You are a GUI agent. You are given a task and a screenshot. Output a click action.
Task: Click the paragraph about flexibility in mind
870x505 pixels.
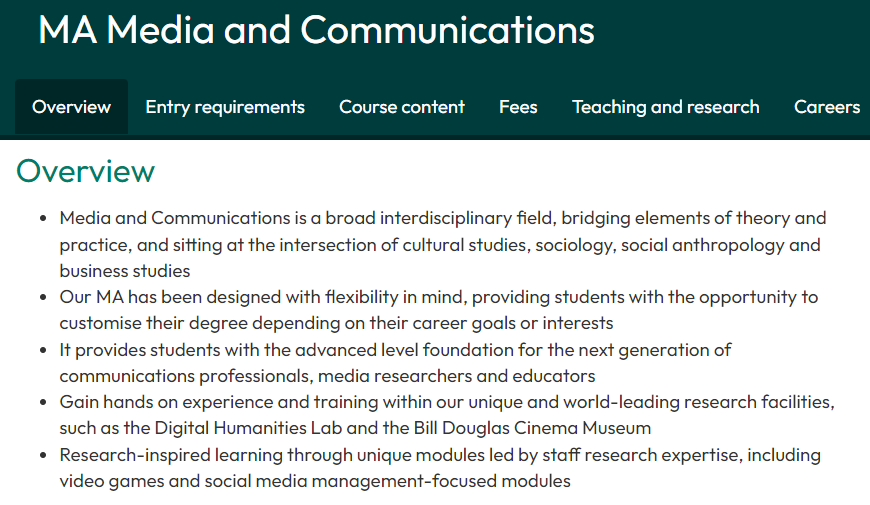coord(438,310)
